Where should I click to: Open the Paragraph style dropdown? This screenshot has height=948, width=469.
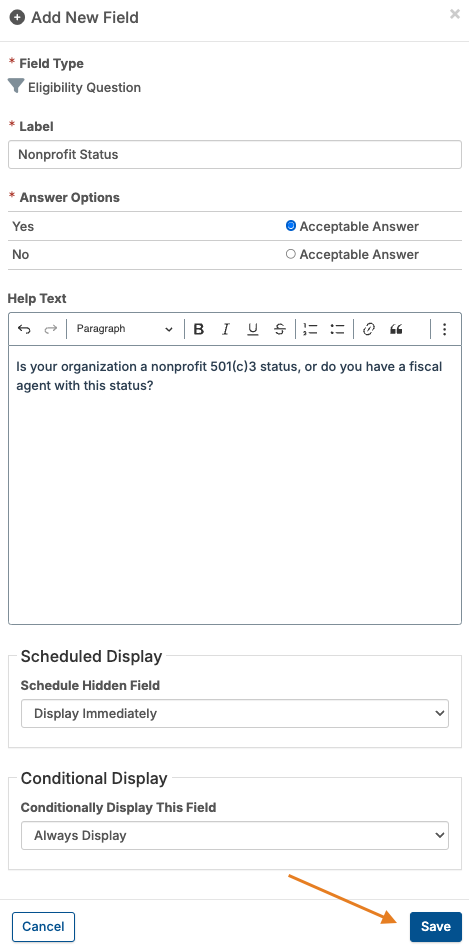124,329
